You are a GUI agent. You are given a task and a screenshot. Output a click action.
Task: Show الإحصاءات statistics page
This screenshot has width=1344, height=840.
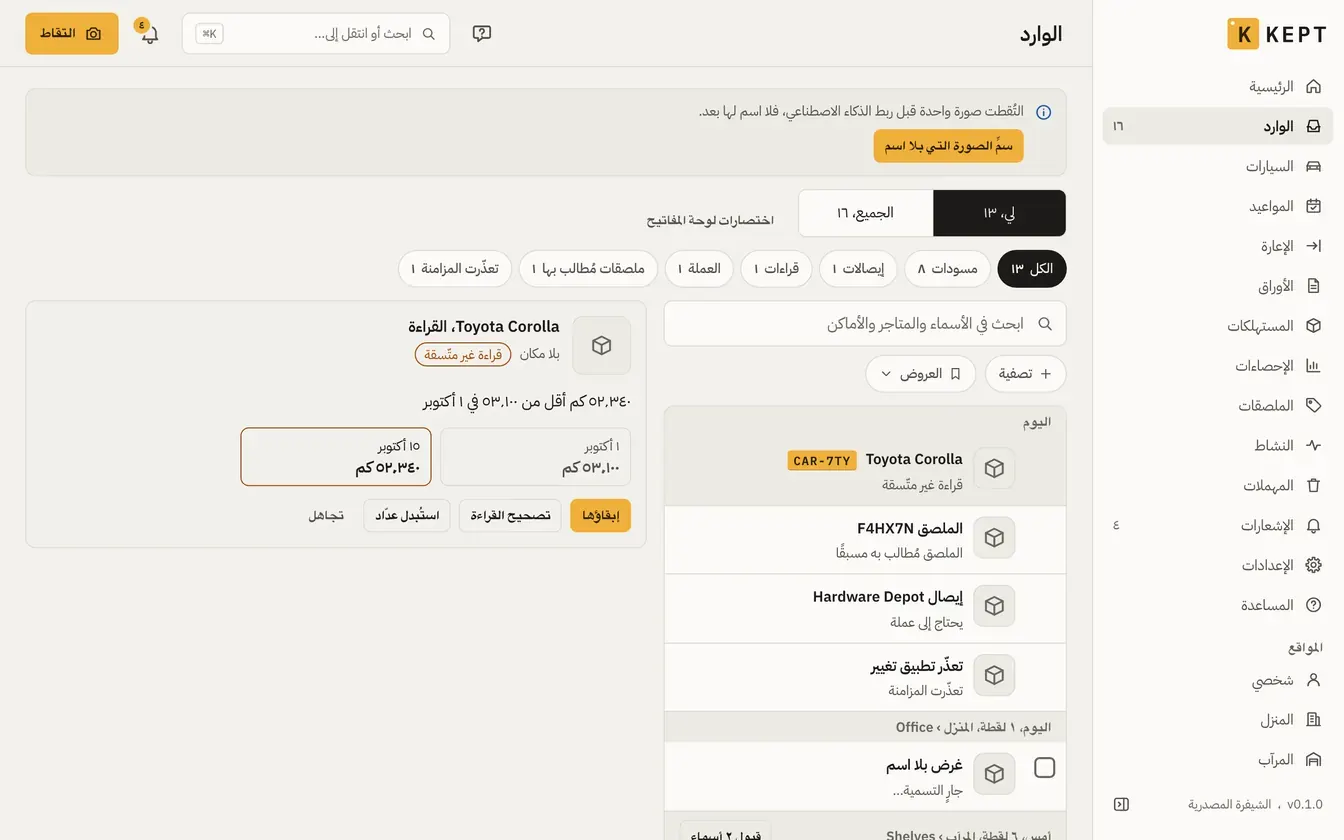[x=1217, y=366]
